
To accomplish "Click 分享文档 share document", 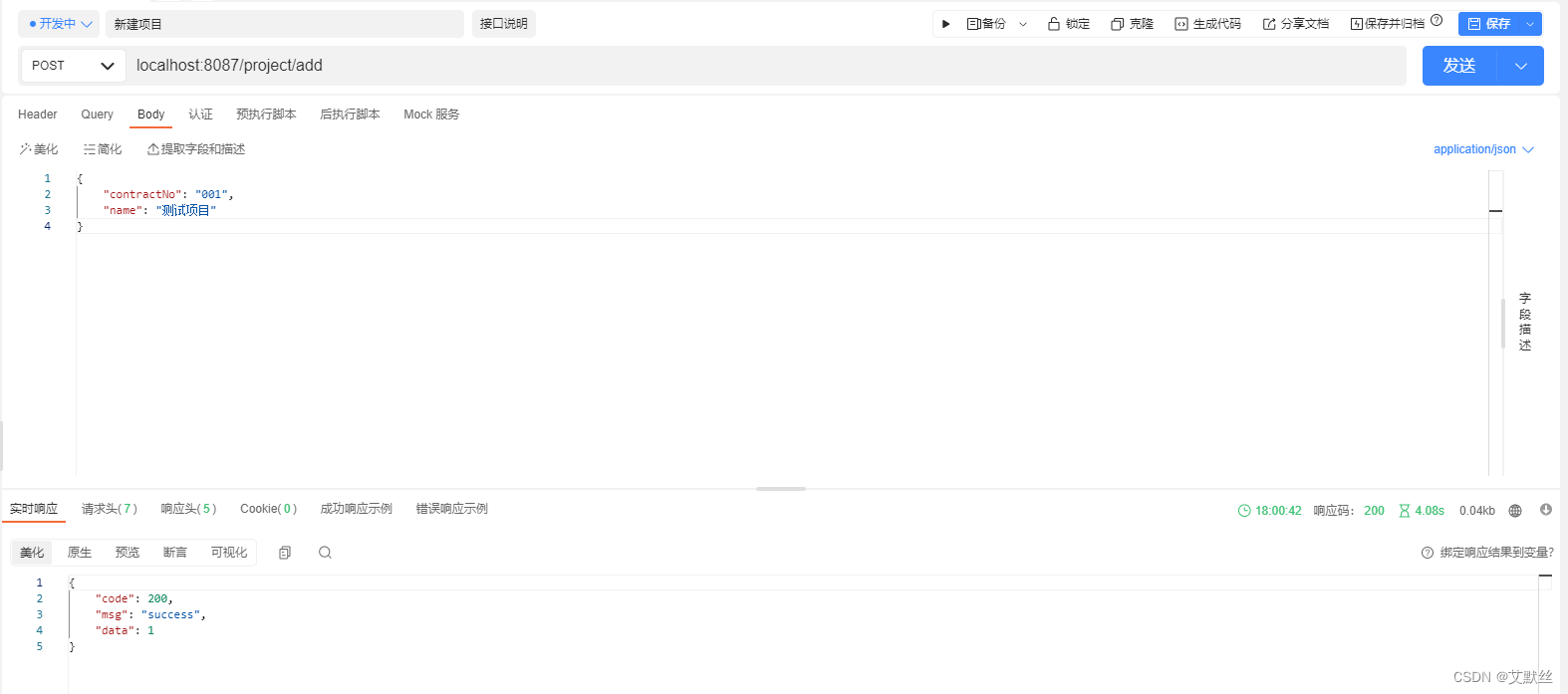I will point(1295,24).
